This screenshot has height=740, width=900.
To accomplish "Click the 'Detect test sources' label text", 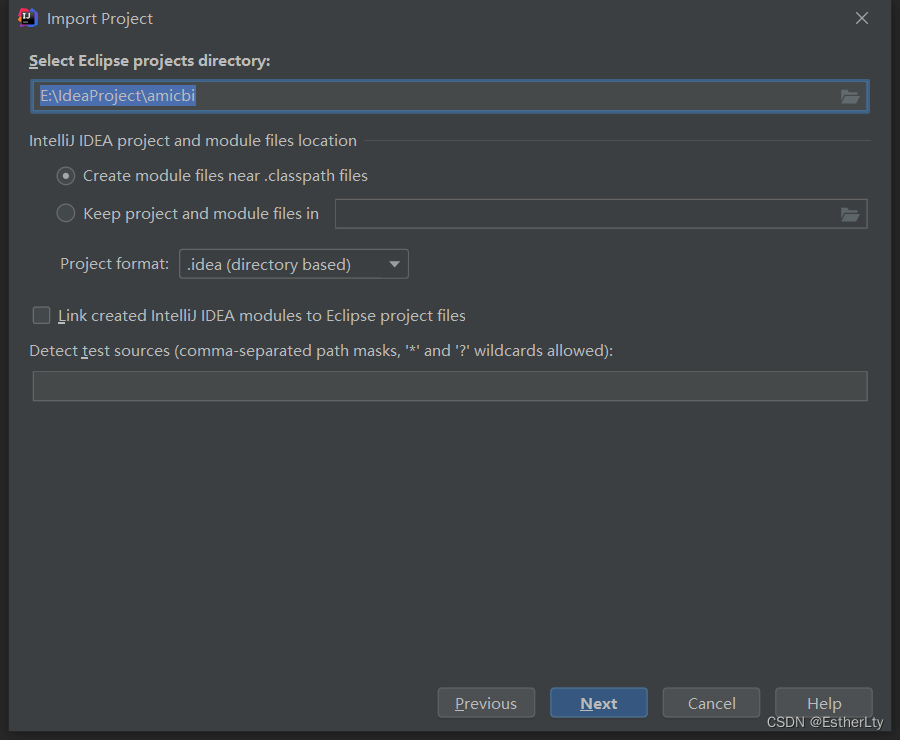I will tap(321, 351).
